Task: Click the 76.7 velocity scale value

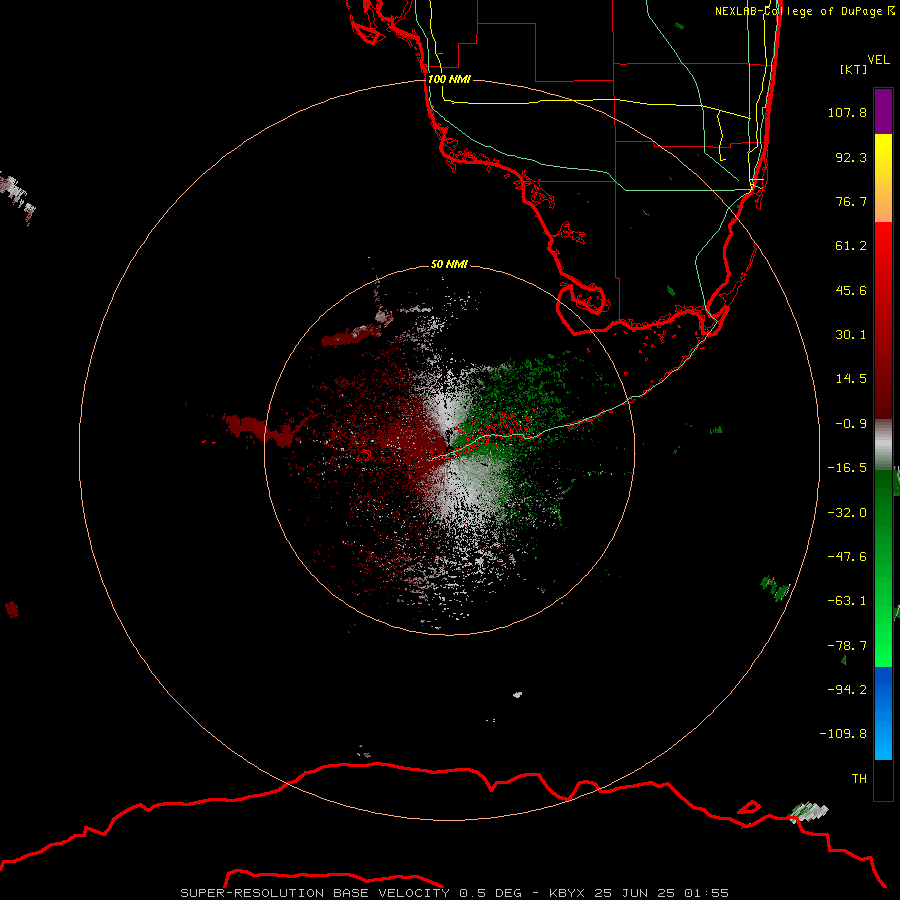Action: 851,201
